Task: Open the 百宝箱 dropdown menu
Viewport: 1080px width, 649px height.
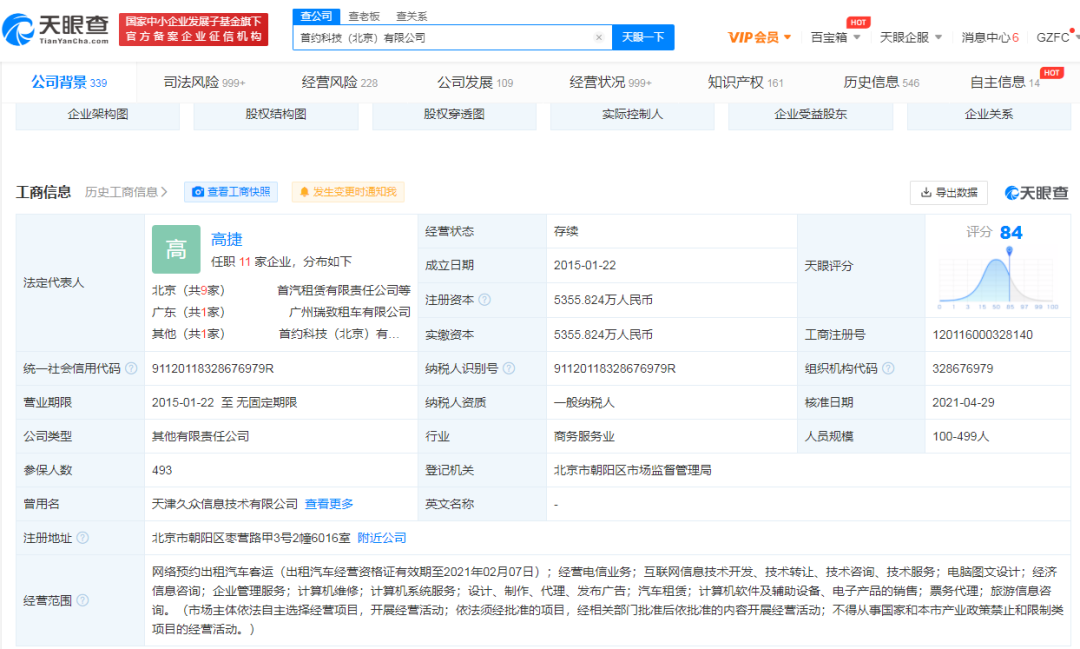Action: (x=835, y=37)
